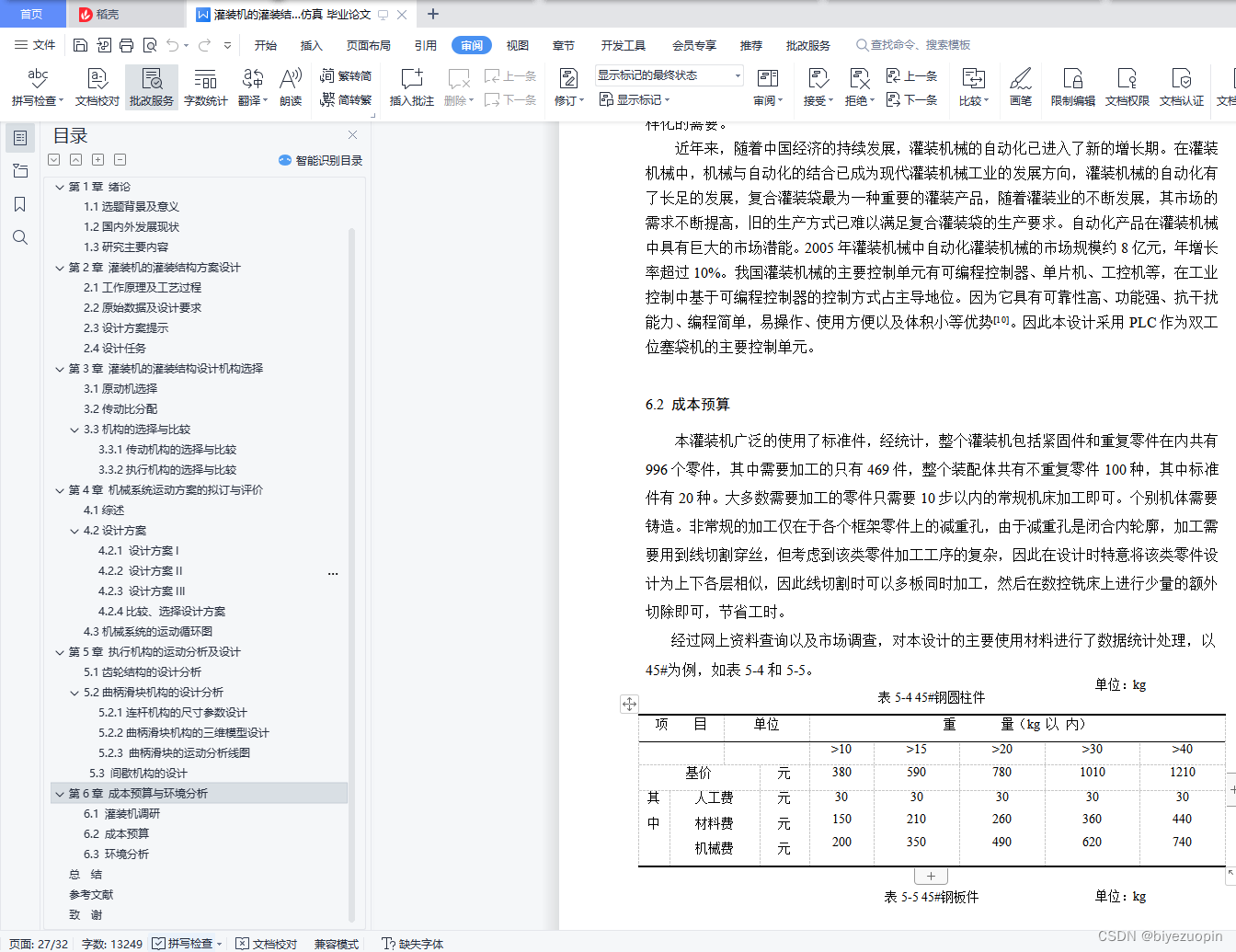Open the 显示标记 dropdown

[635, 99]
